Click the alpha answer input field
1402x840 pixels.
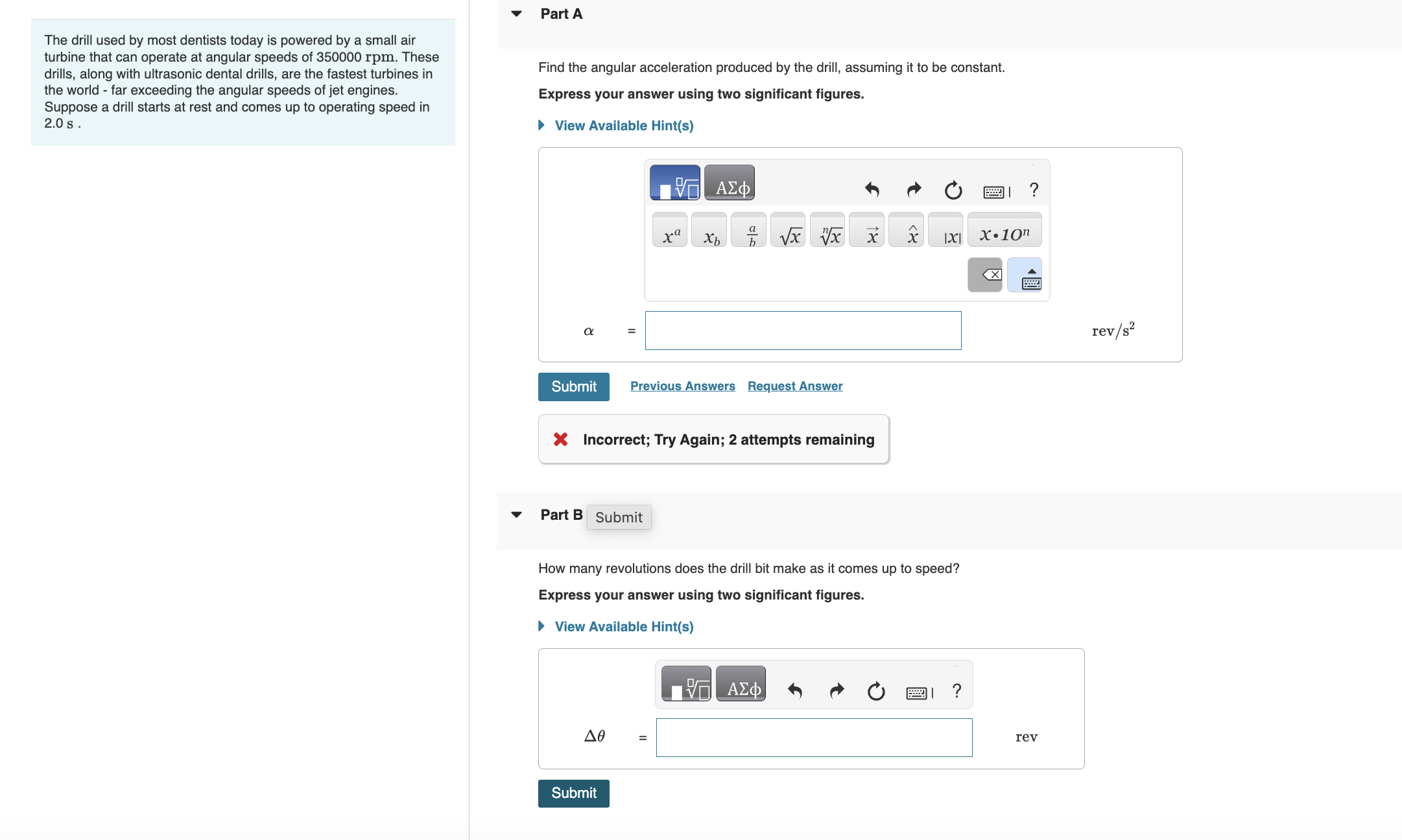pyautogui.click(x=803, y=331)
